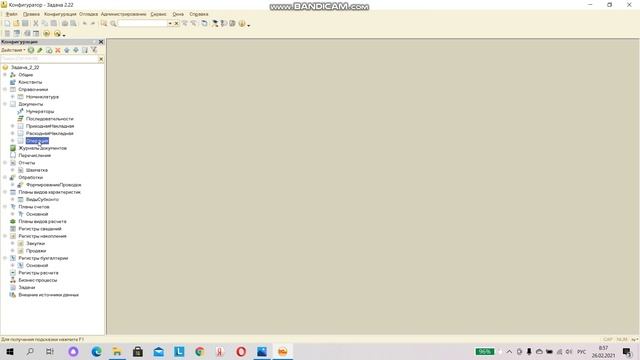Screen dimensions: 640x360
Task: Open the Файл menu
Action: click(12, 14)
